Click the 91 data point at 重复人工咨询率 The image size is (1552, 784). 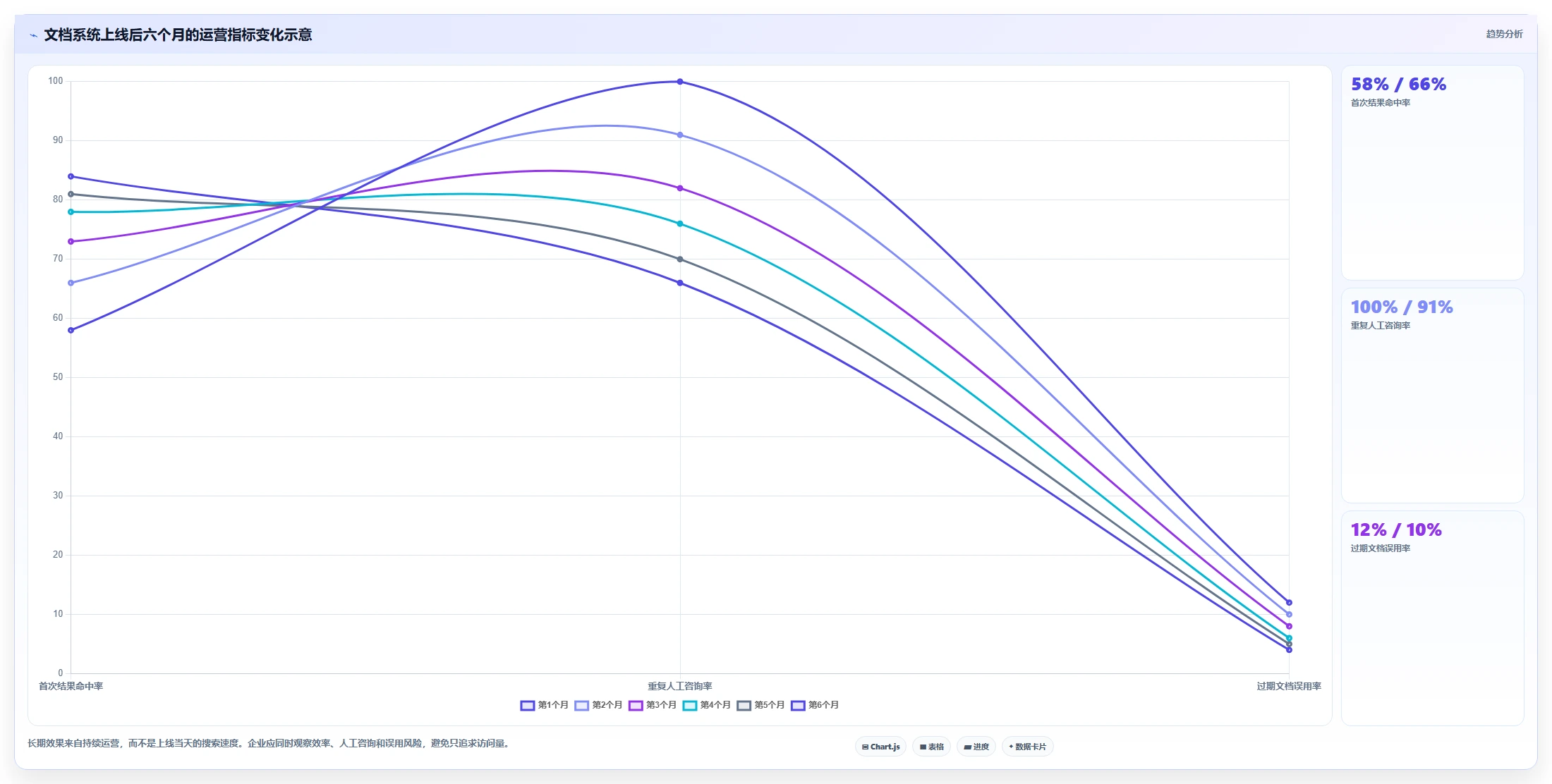680,135
